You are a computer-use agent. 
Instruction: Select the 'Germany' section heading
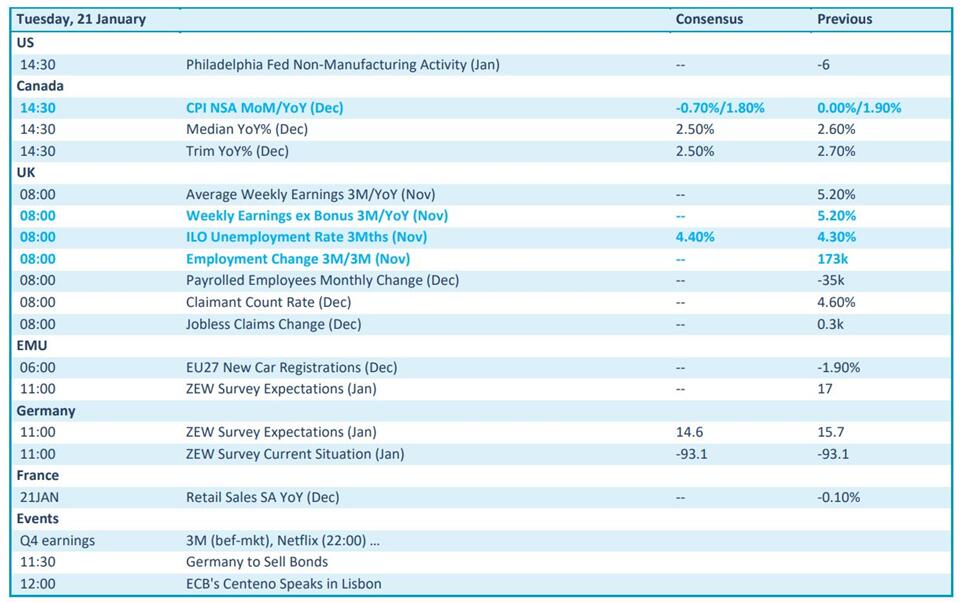click(46, 411)
